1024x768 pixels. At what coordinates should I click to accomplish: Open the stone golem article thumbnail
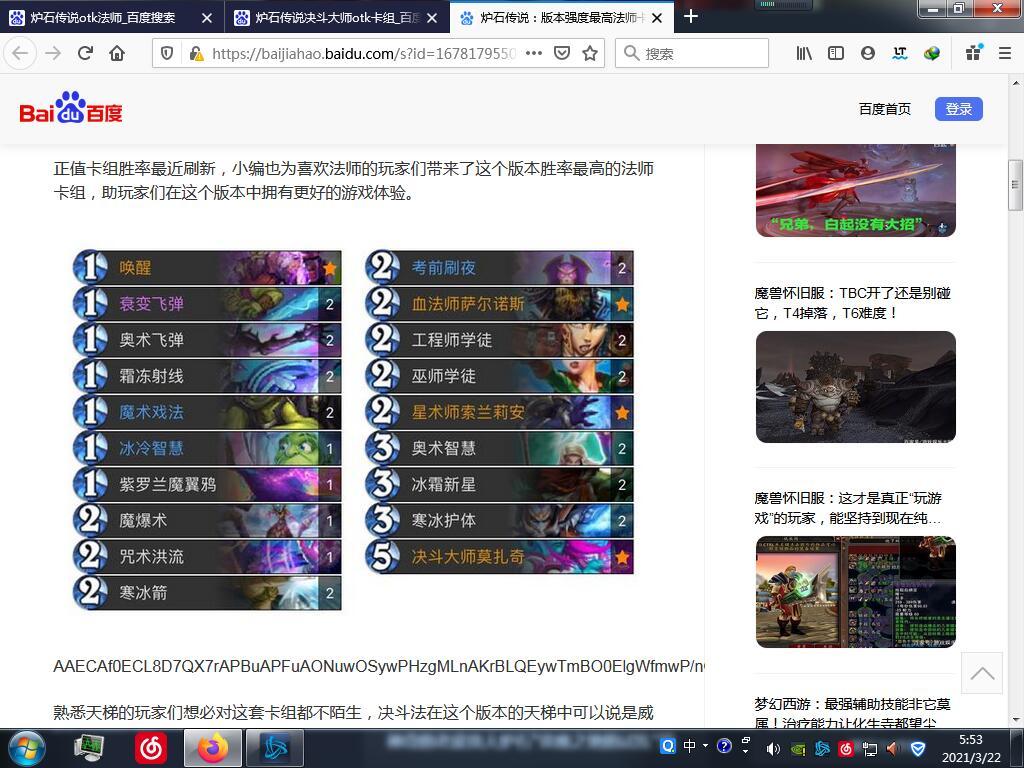pos(856,387)
